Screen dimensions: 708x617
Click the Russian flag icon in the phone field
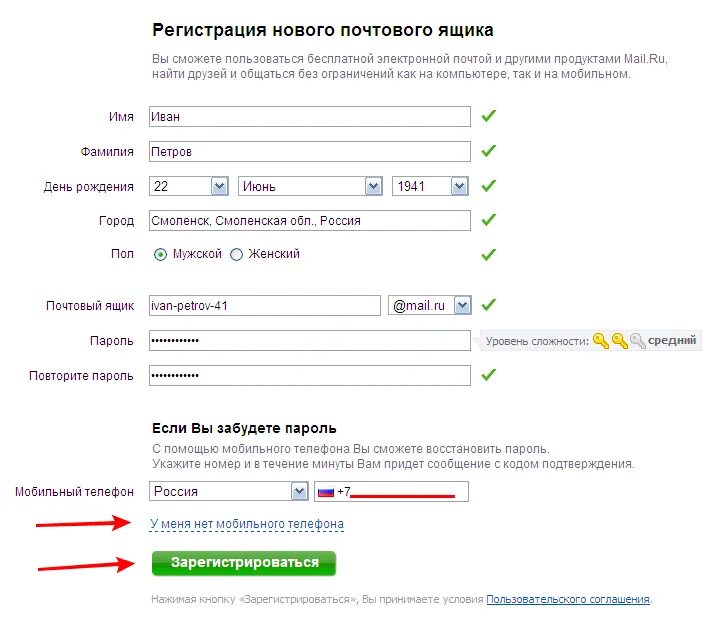tap(326, 492)
